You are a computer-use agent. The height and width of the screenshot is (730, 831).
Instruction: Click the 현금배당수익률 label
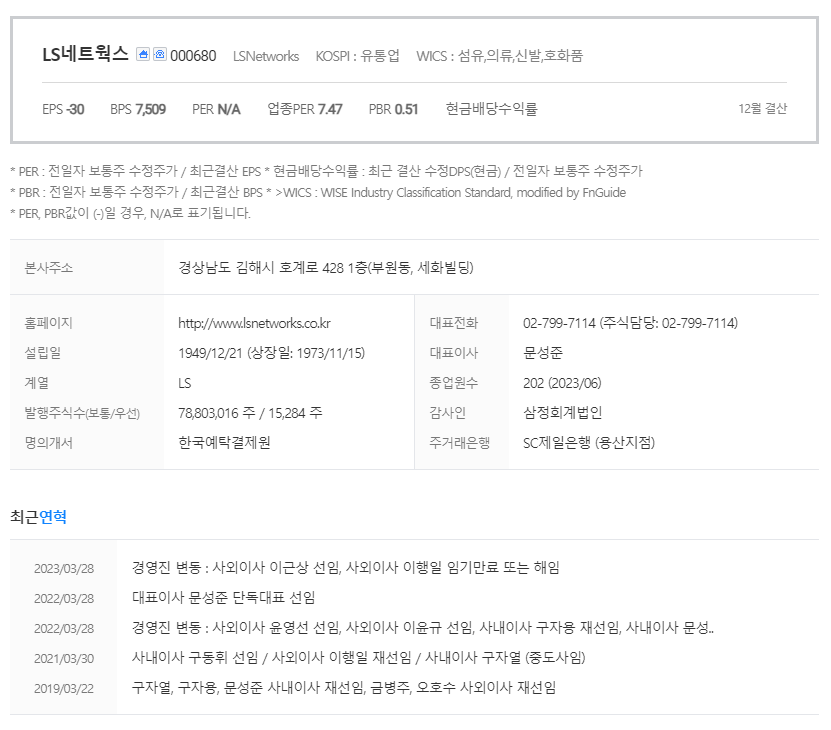(x=491, y=109)
